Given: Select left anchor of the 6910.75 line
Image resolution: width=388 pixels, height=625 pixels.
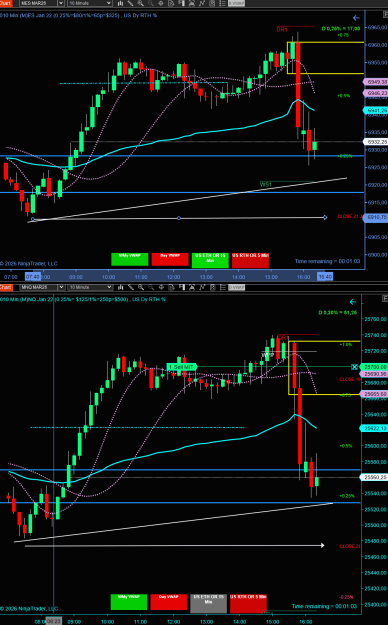Looking at the screenshot, I should 33,219.
